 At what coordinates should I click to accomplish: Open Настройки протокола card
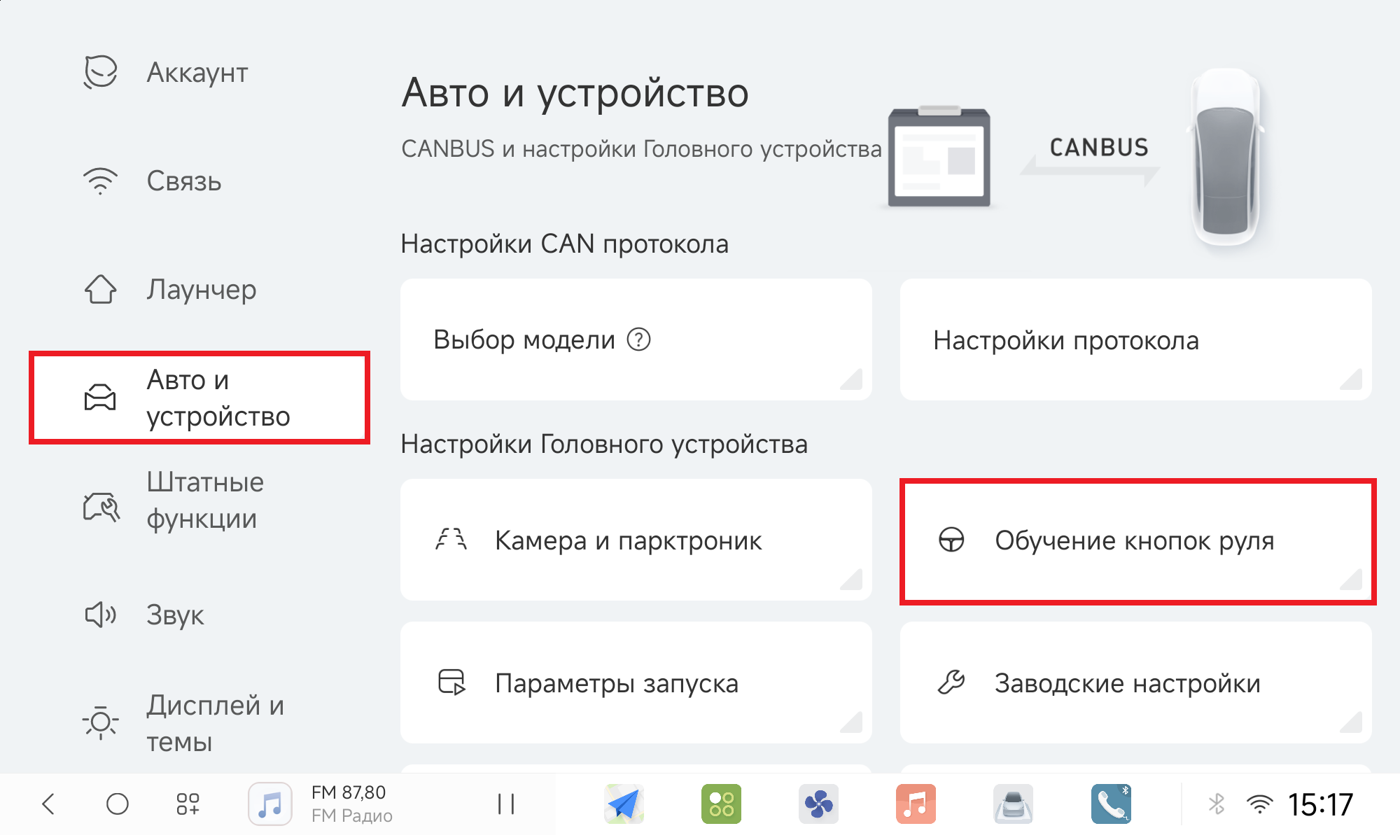1135,339
